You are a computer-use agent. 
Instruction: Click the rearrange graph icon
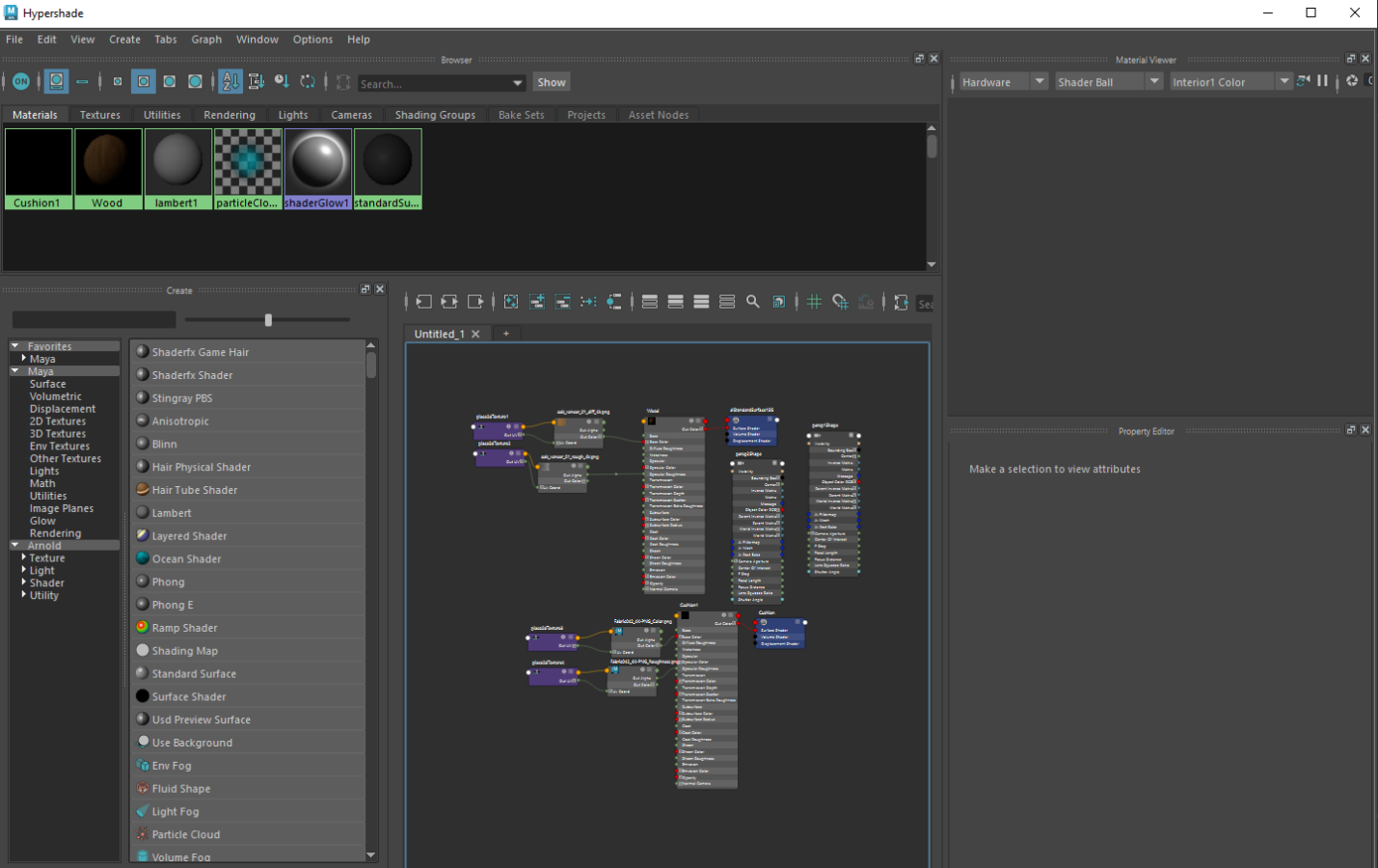click(x=588, y=302)
